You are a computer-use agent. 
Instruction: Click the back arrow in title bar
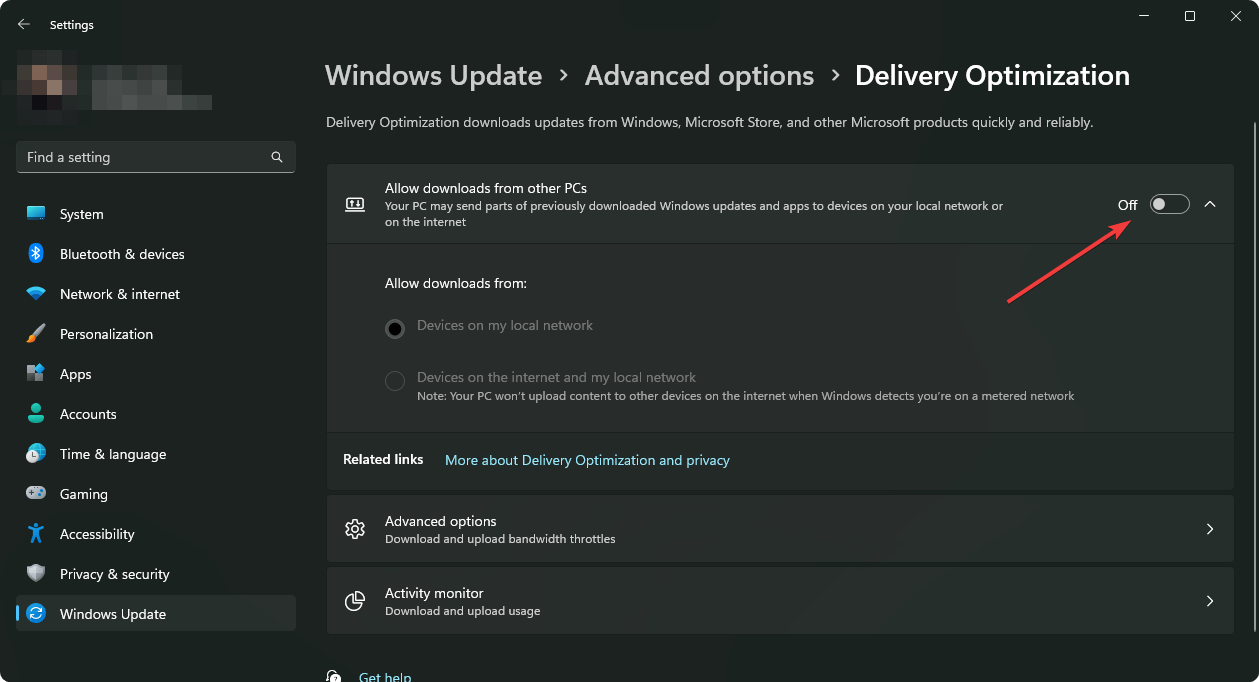[24, 24]
